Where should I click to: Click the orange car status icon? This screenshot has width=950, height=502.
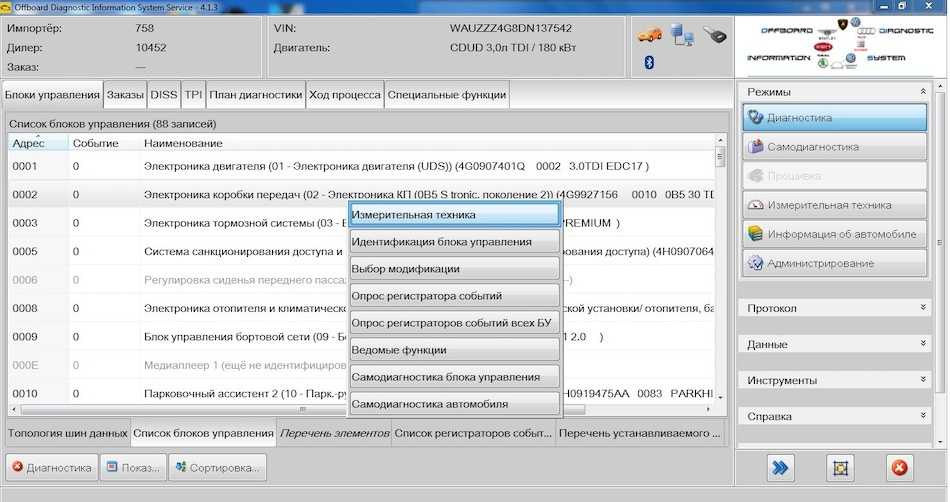[x=648, y=35]
